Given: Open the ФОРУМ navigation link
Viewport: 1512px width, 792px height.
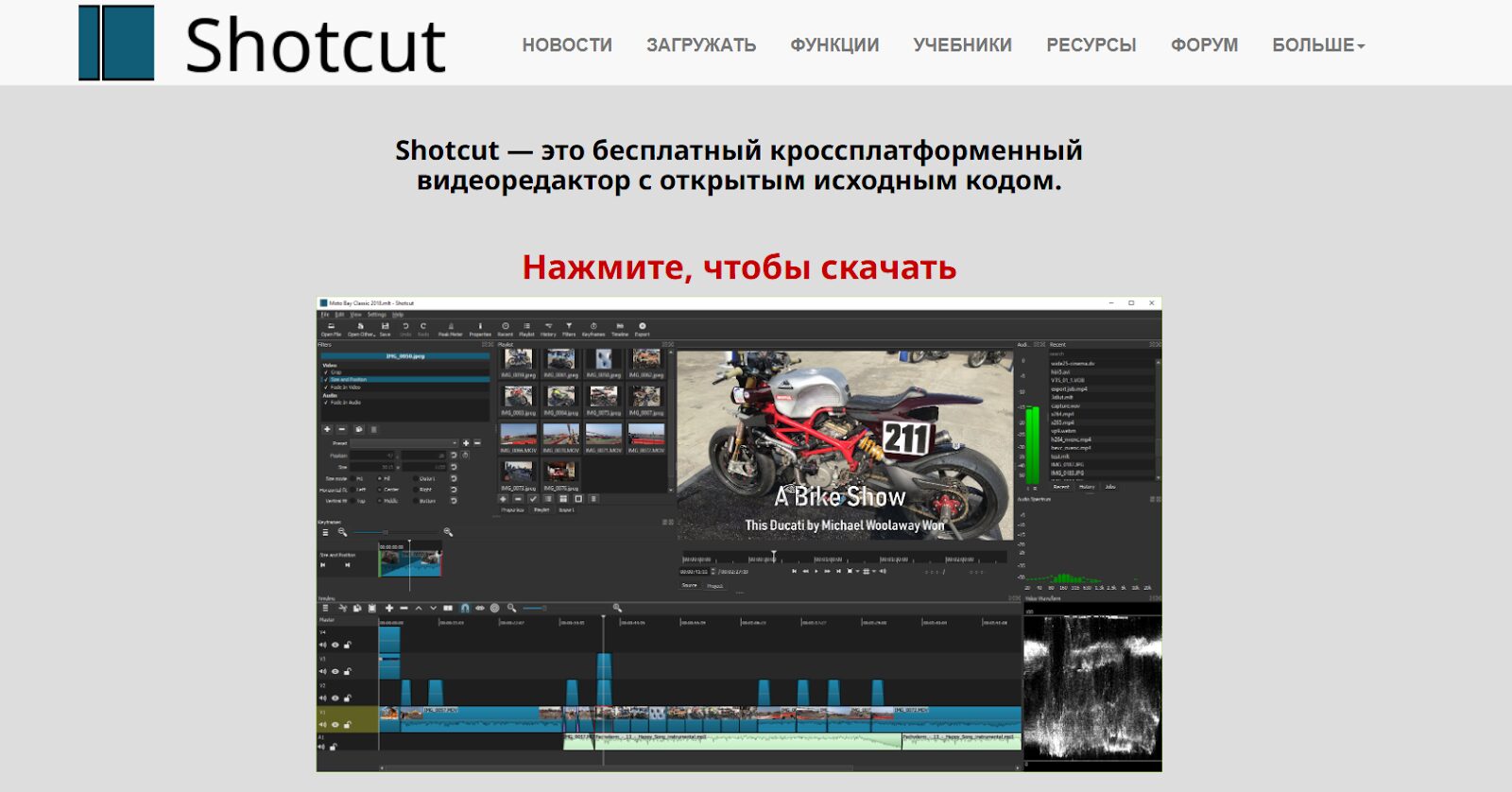Looking at the screenshot, I should point(1204,44).
